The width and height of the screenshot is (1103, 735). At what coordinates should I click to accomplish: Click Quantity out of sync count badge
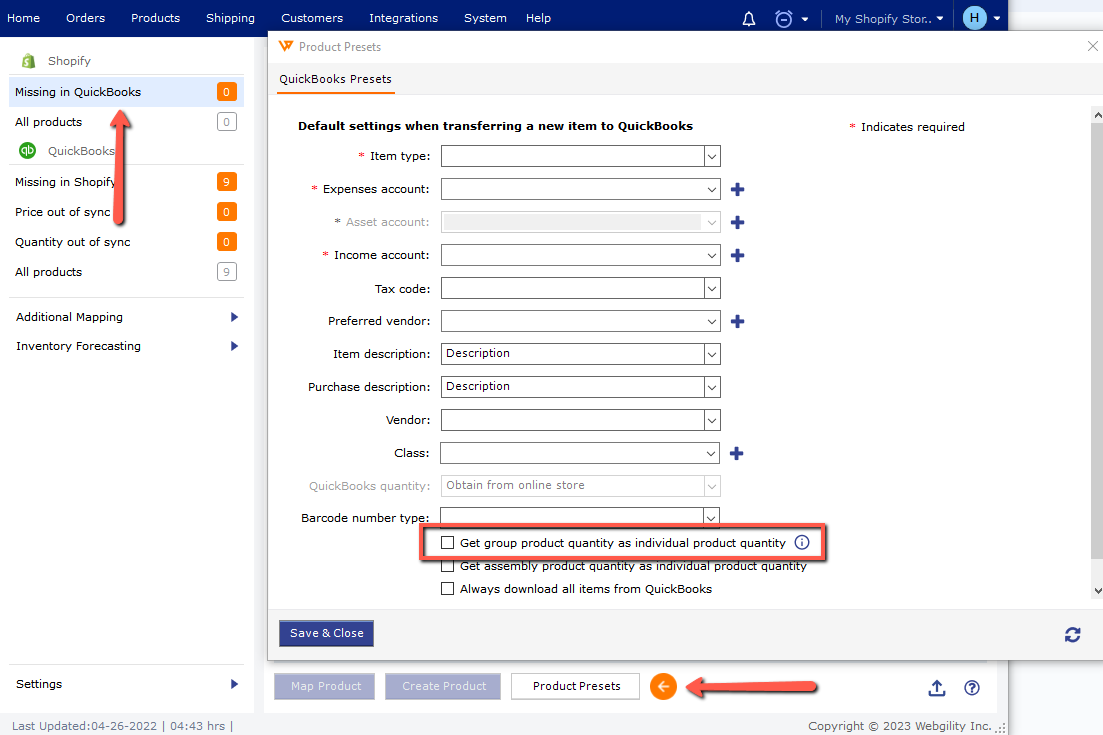[x=227, y=242]
